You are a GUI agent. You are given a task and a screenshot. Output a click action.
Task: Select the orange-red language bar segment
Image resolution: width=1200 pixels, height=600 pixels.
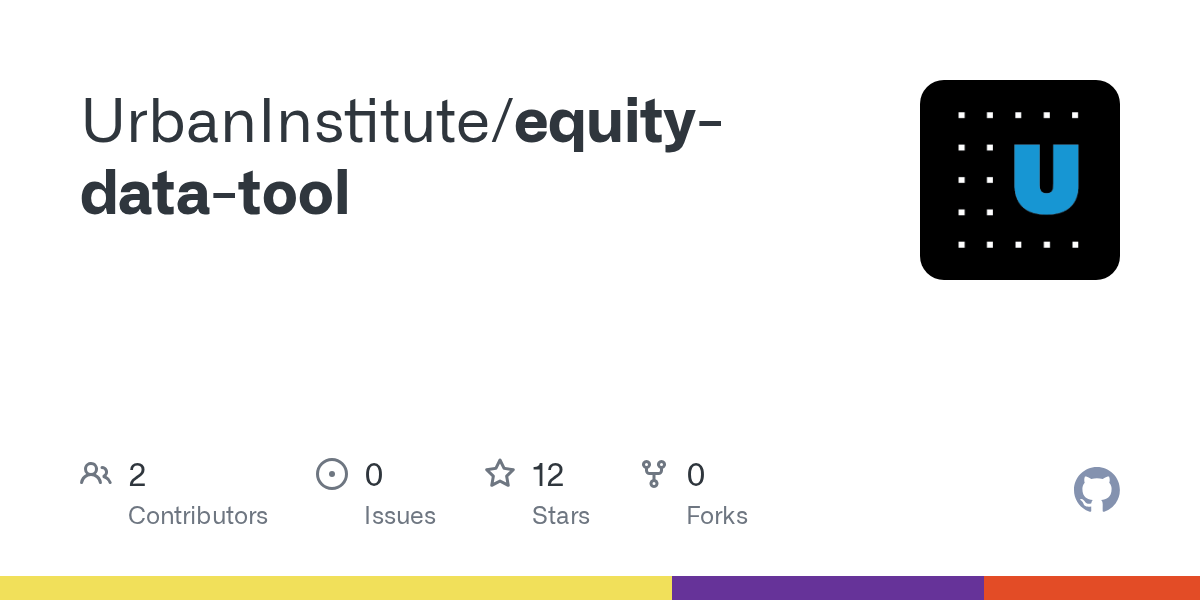1091,588
